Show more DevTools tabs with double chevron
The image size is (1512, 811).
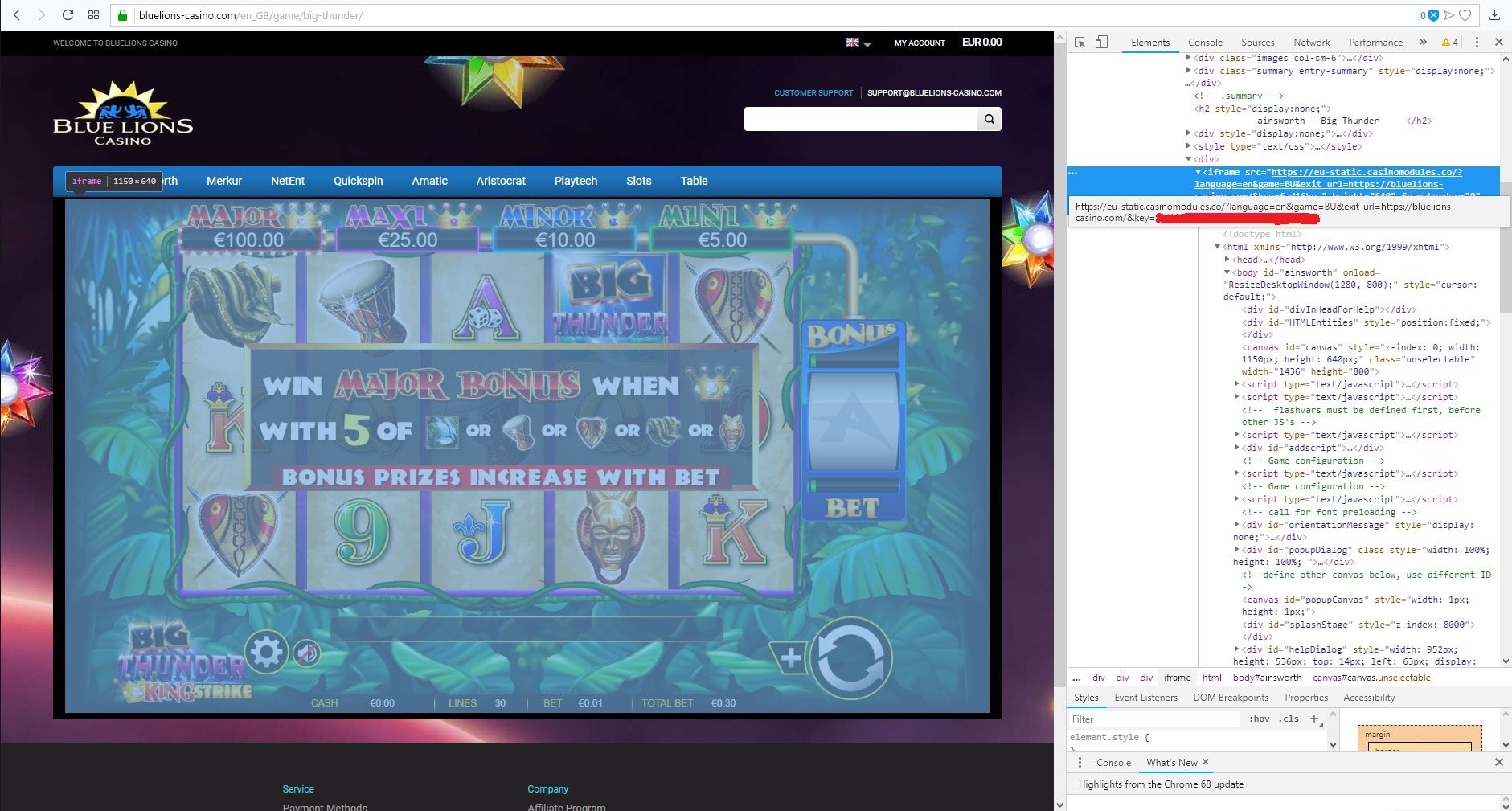coord(1423,42)
